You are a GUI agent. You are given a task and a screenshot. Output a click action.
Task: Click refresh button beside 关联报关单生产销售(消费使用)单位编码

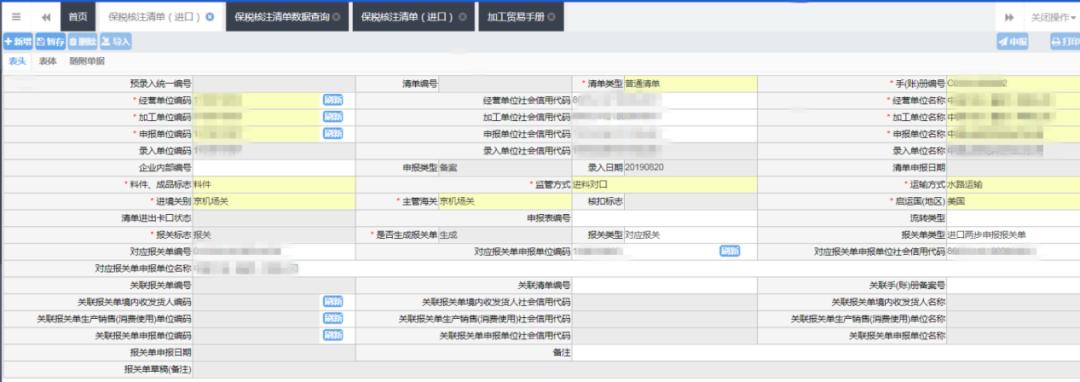coord(333,319)
